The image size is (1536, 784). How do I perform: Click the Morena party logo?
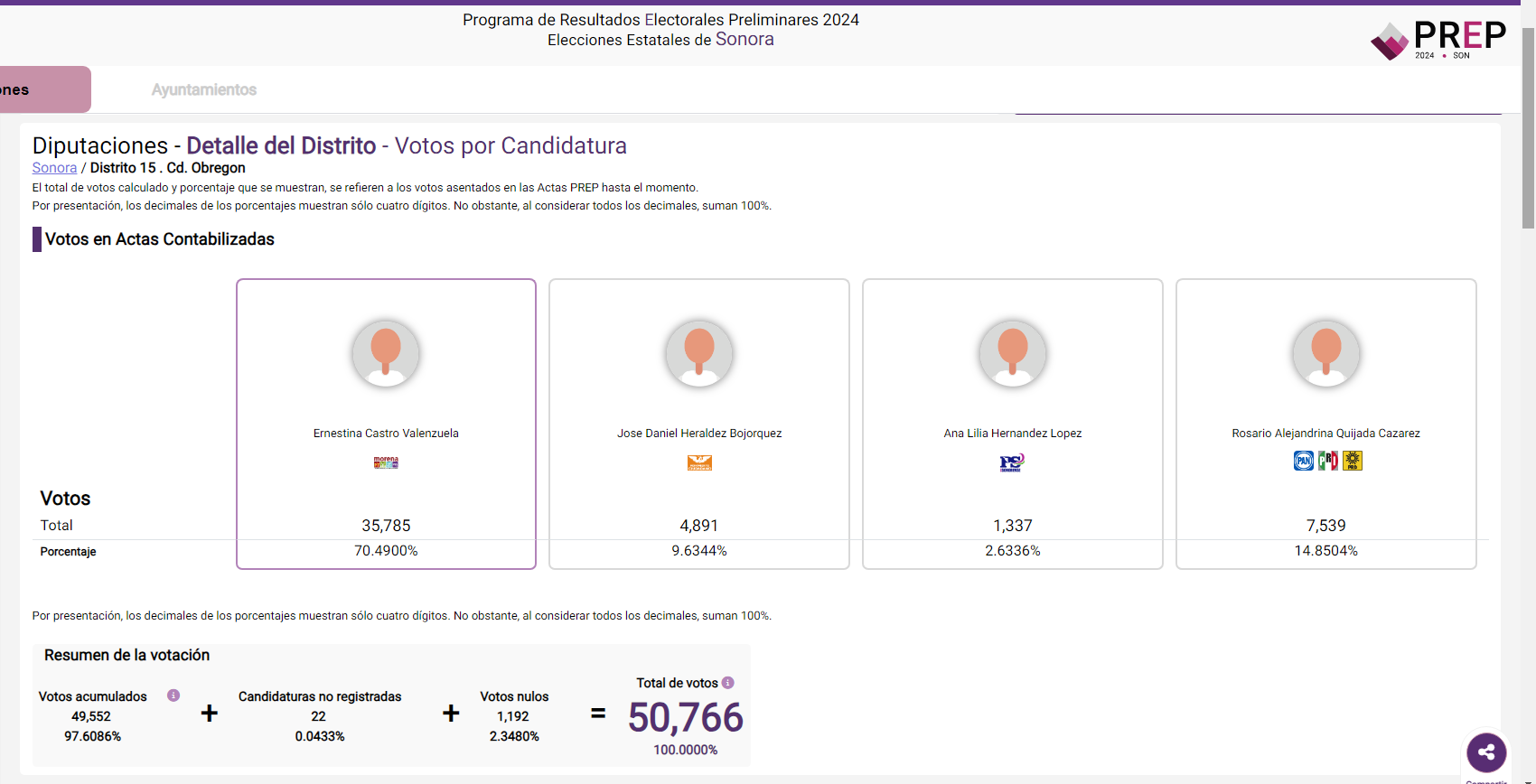click(x=386, y=462)
